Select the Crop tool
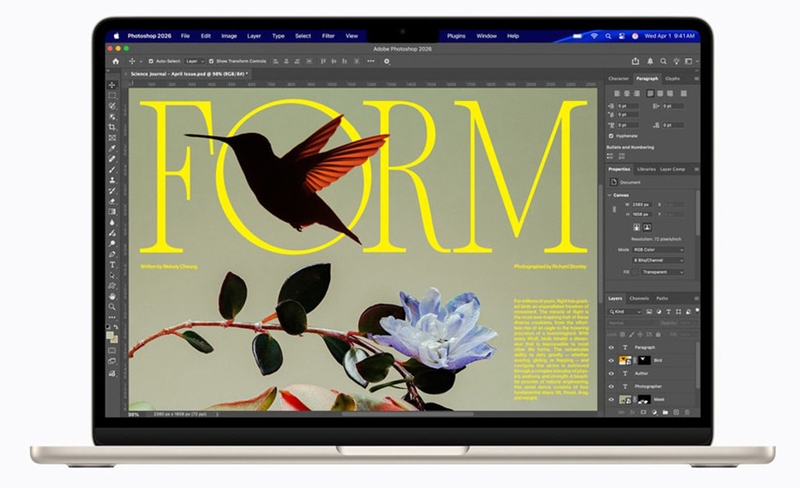Screen dimensions: 800x488 pos(112,127)
